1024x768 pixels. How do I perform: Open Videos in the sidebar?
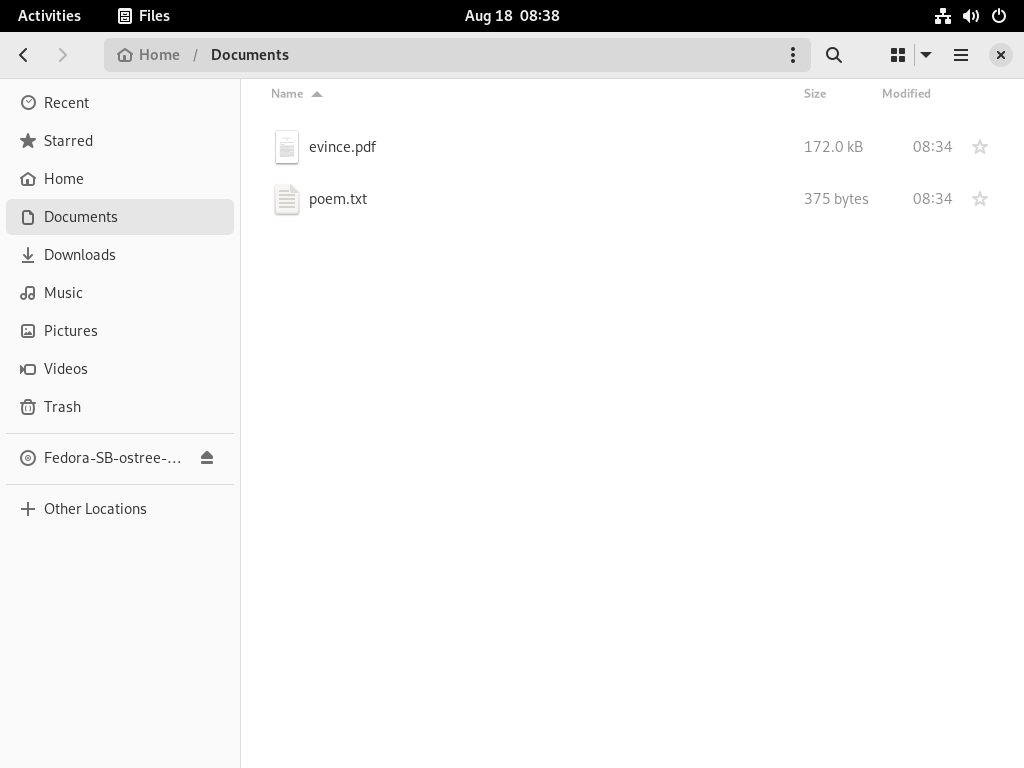tap(120, 369)
